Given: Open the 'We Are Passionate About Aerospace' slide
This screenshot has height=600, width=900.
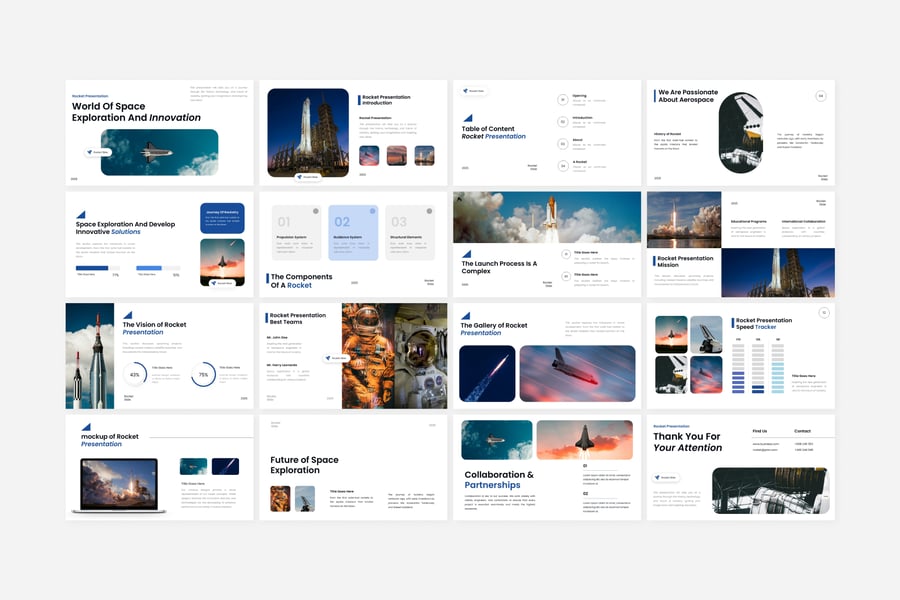Looking at the screenshot, I should [740, 132].
